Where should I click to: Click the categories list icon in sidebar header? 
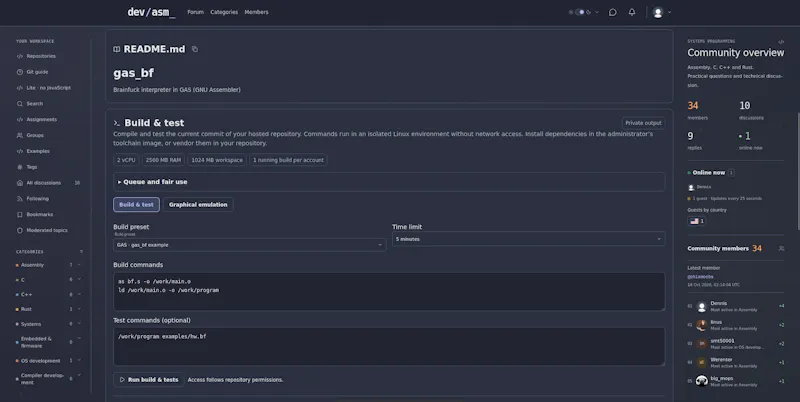[81, 252]
